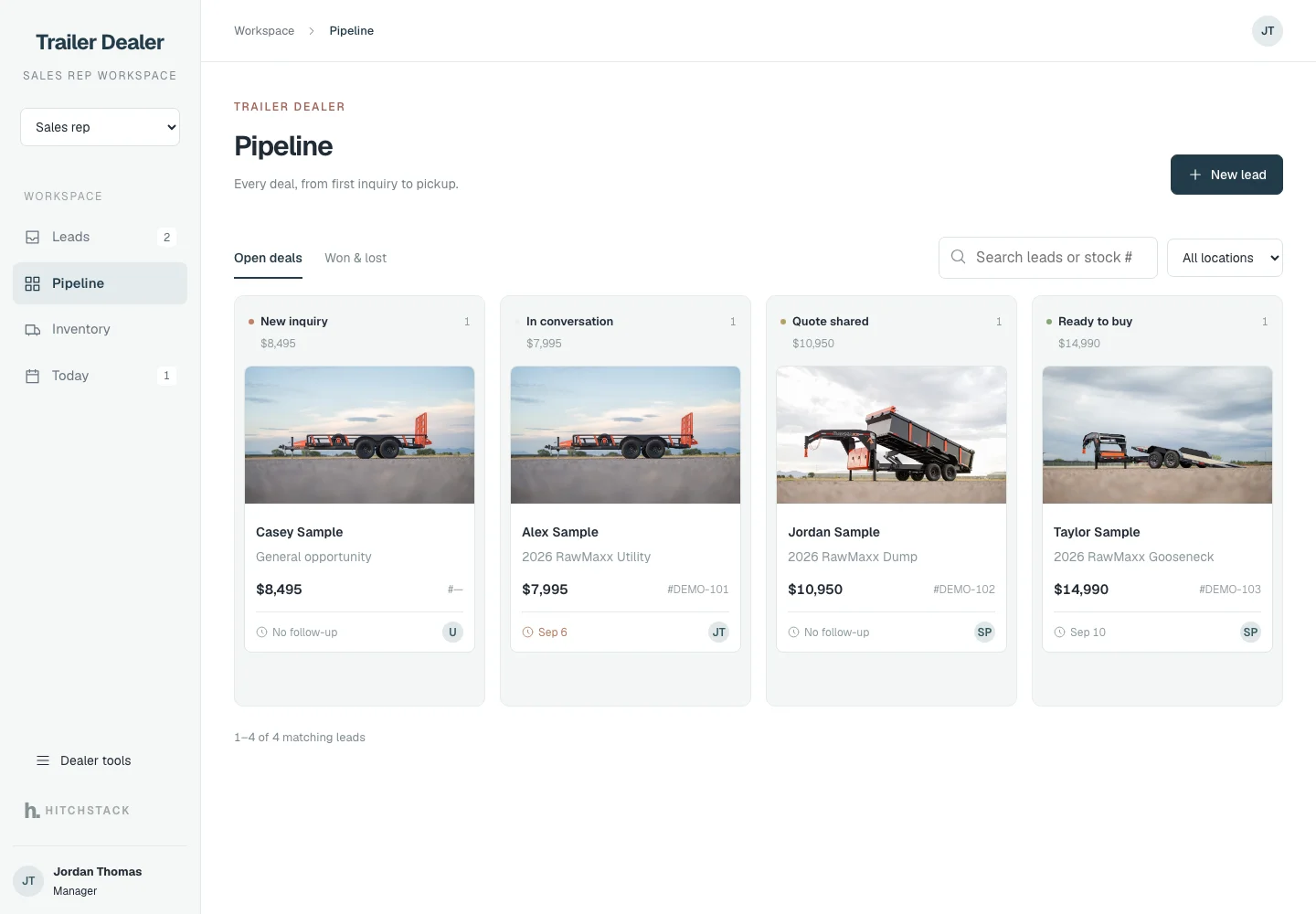Screen dimensions: 1316x914
Task: Select Pipeline in the sidebar
Action: tap(100, 283)
